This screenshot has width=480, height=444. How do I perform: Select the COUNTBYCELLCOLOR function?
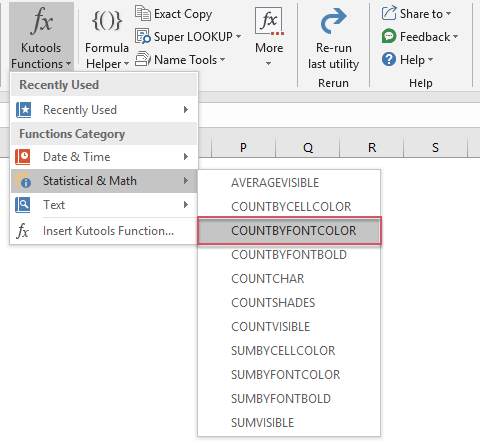289,207
